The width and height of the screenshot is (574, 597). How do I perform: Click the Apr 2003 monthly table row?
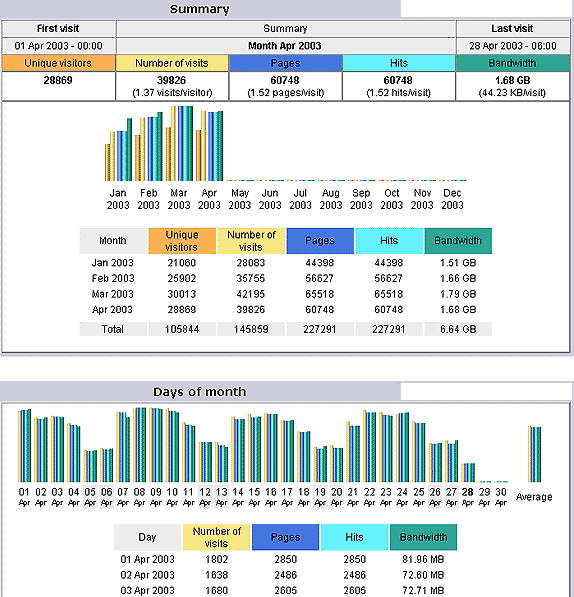(x=285, y=310)
